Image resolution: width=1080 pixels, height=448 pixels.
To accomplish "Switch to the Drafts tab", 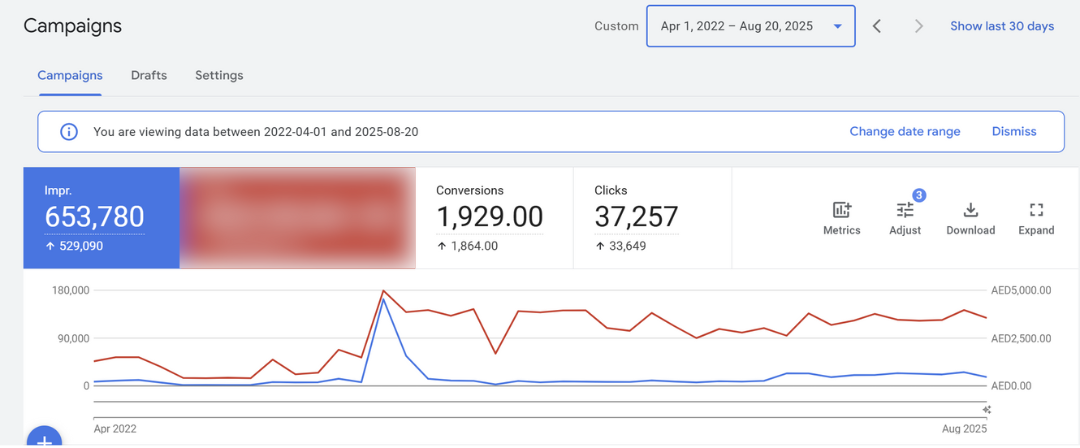I will point(149,75).
